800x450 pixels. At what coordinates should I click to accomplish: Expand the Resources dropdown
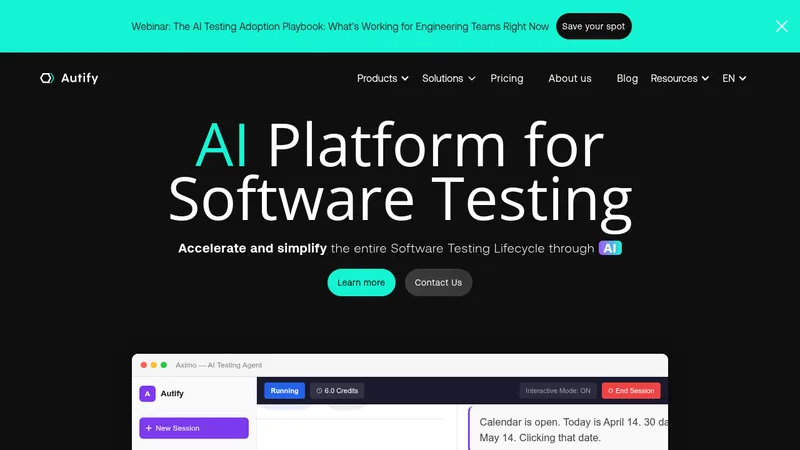tap(680, 78)
